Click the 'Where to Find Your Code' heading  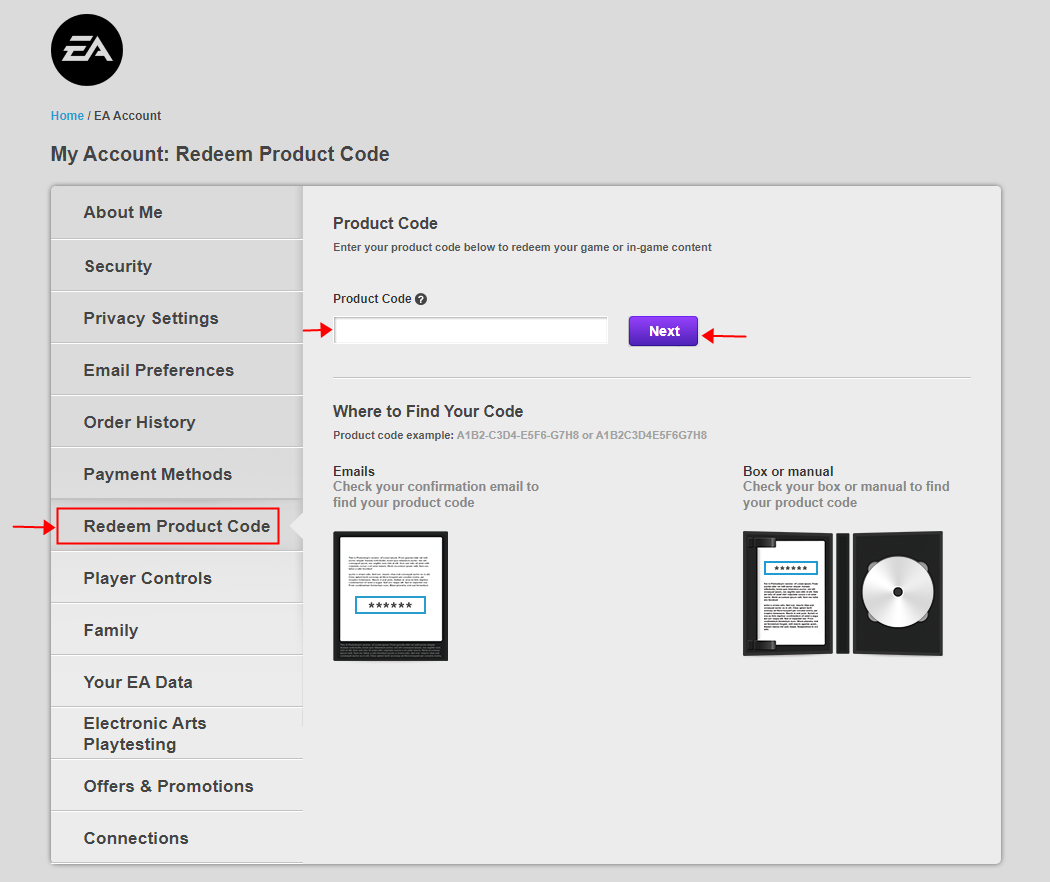[428, 411]
